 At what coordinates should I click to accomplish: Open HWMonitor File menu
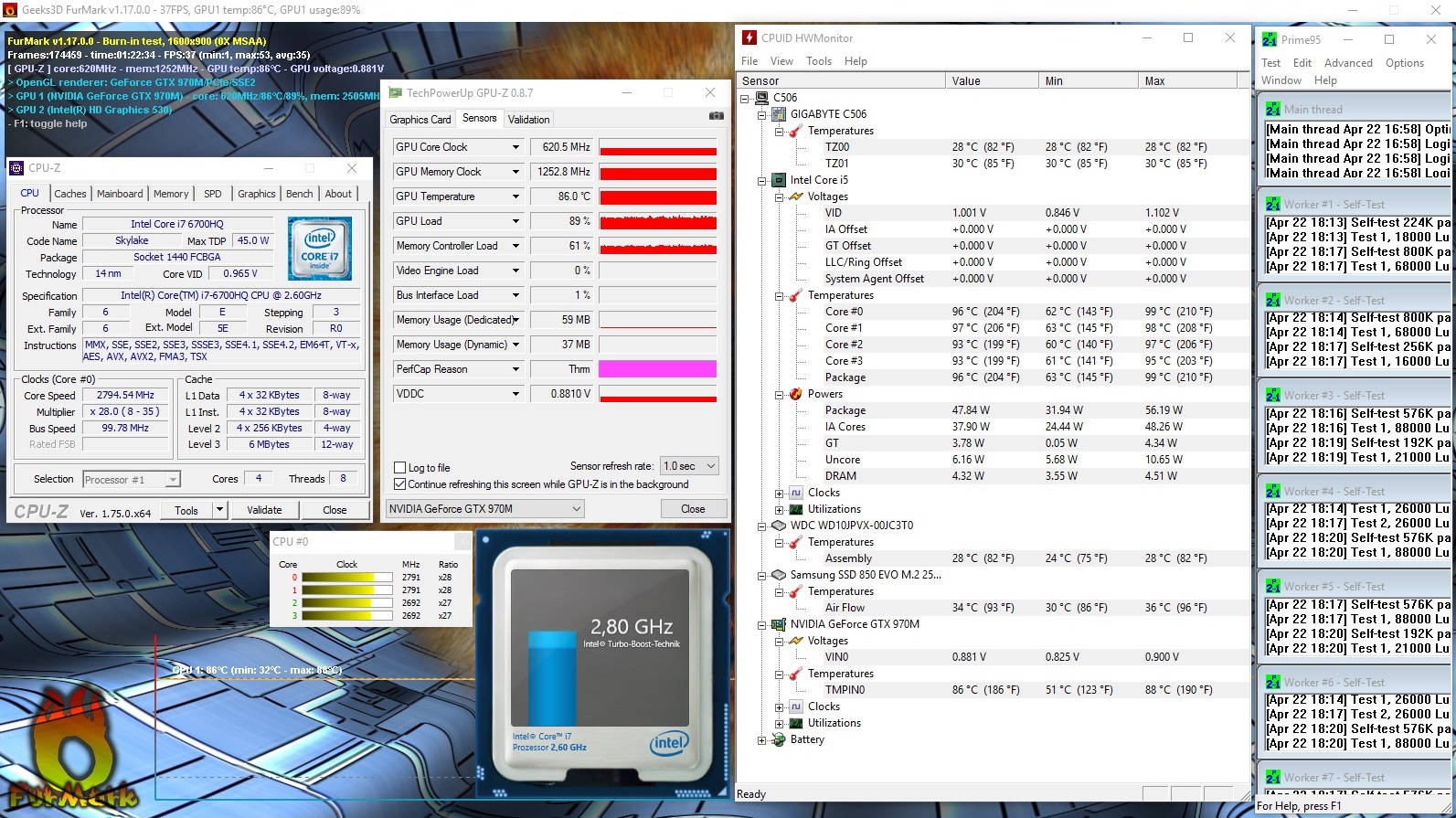pyautogui.click(x=749, y=61)
